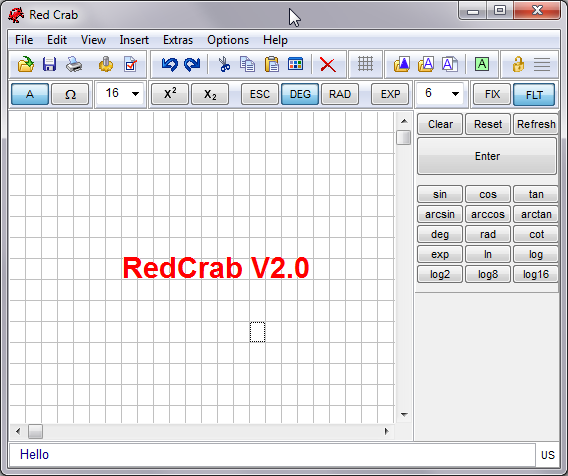Click the text box folder icon with A
Screen dimensions: 568x476
click(426, 64)
